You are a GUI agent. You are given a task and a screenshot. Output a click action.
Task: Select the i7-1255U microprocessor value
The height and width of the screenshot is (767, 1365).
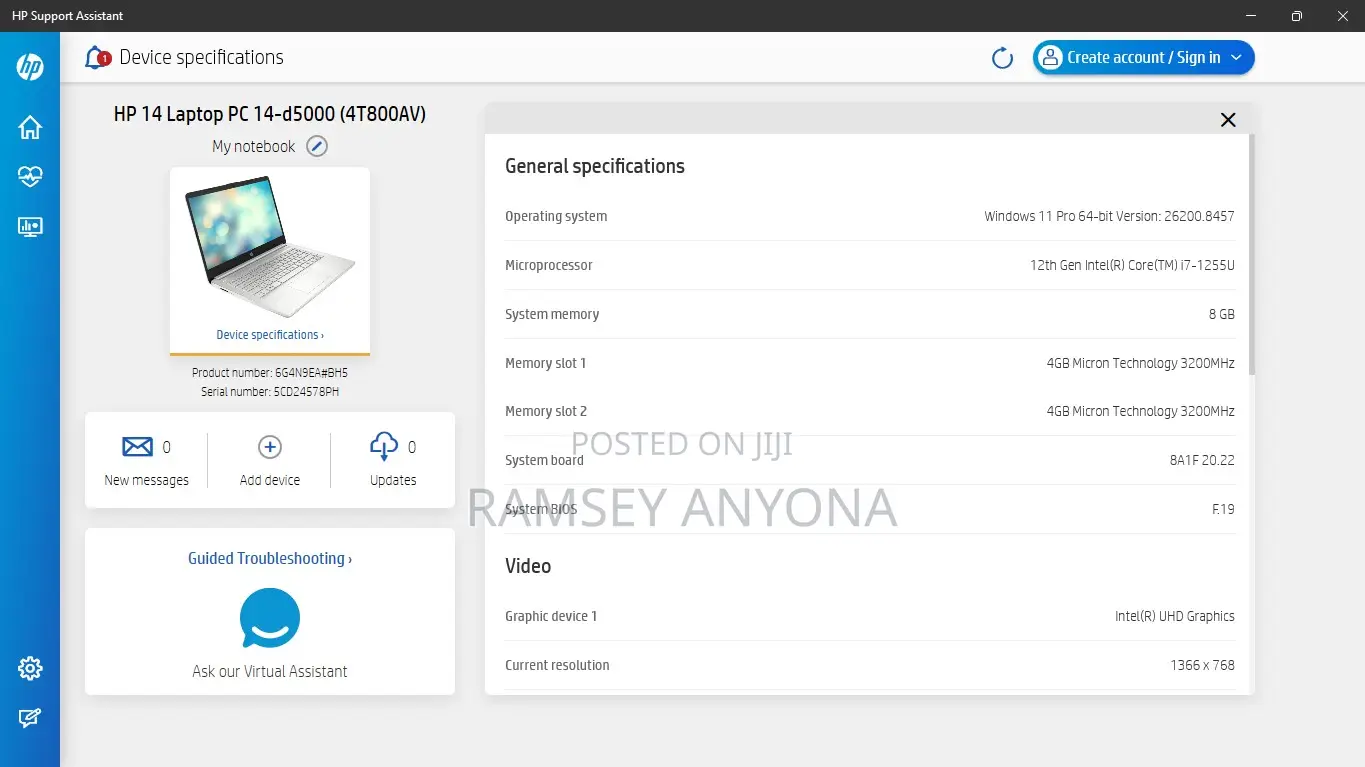coord(1132,265)
